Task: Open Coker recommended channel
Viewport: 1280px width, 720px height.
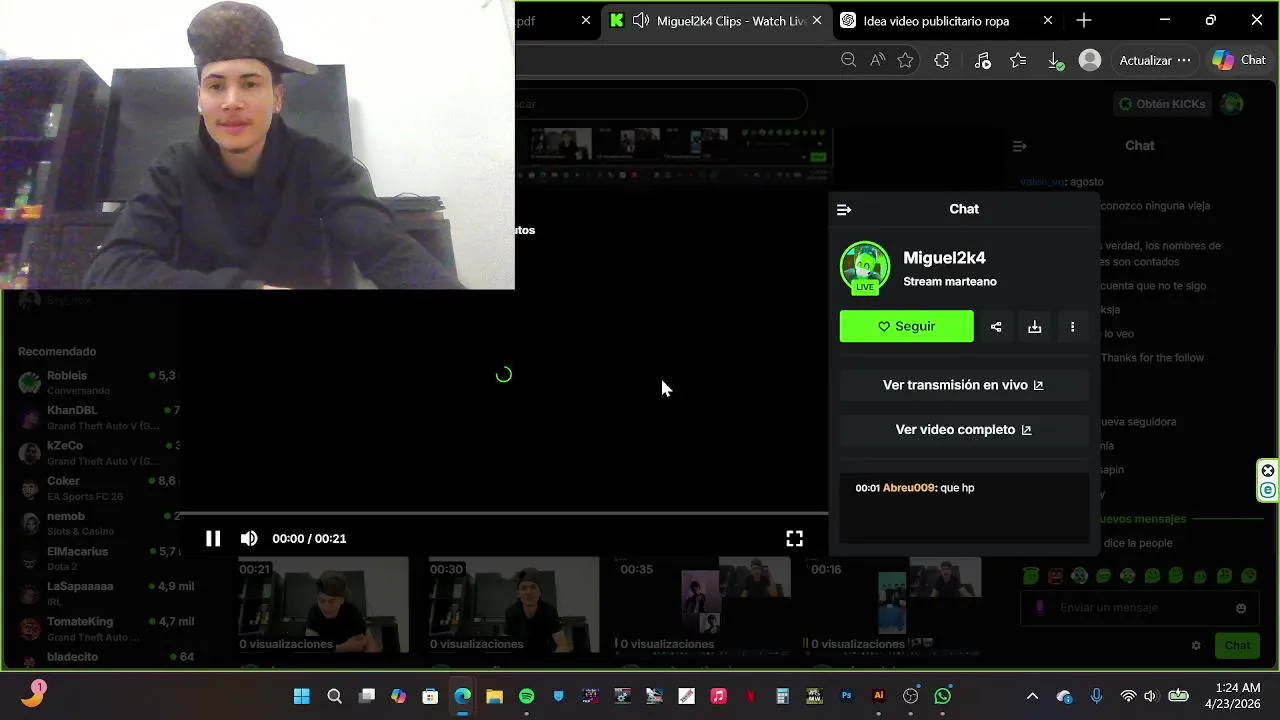Action: pos(98,488)
